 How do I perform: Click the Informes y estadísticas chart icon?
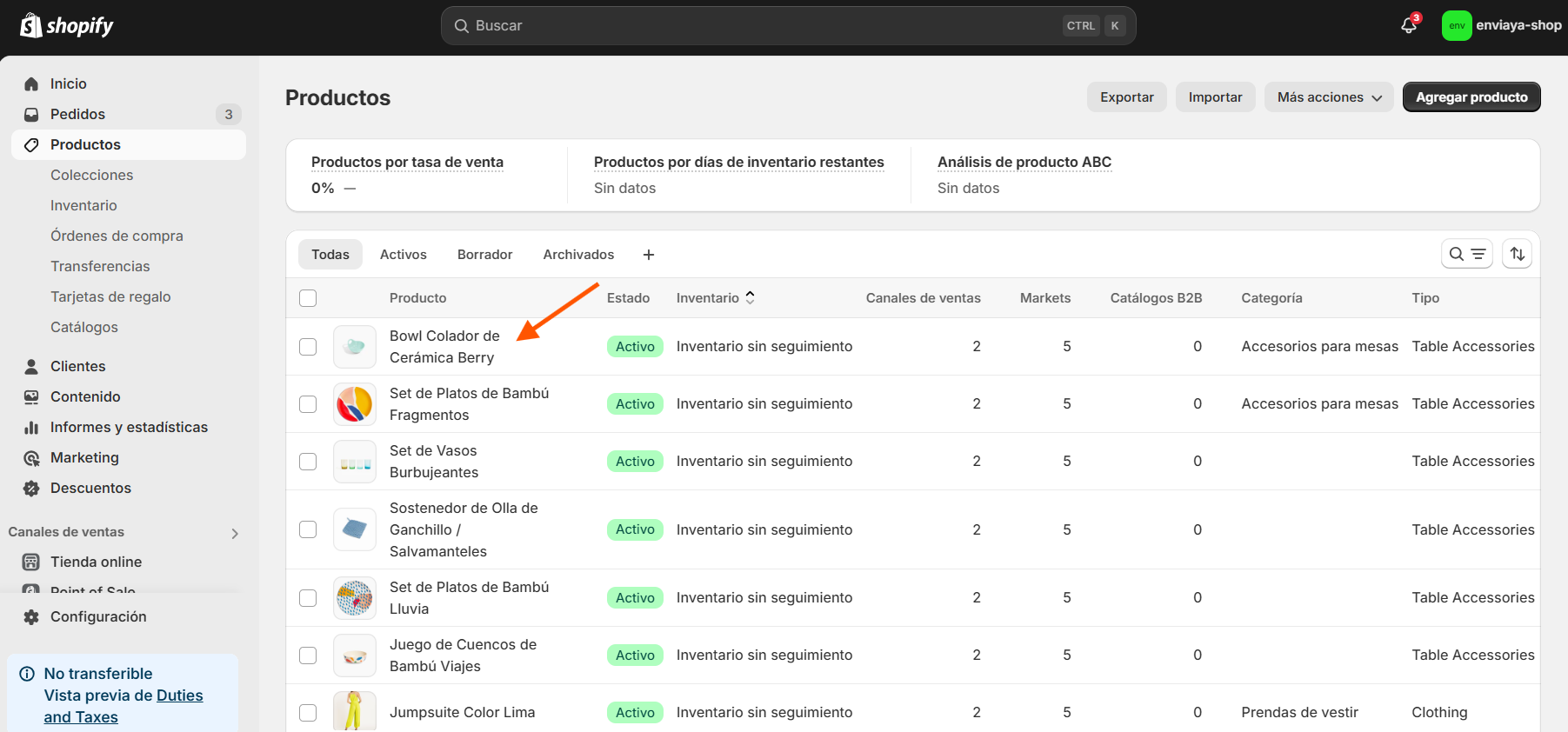31,427
